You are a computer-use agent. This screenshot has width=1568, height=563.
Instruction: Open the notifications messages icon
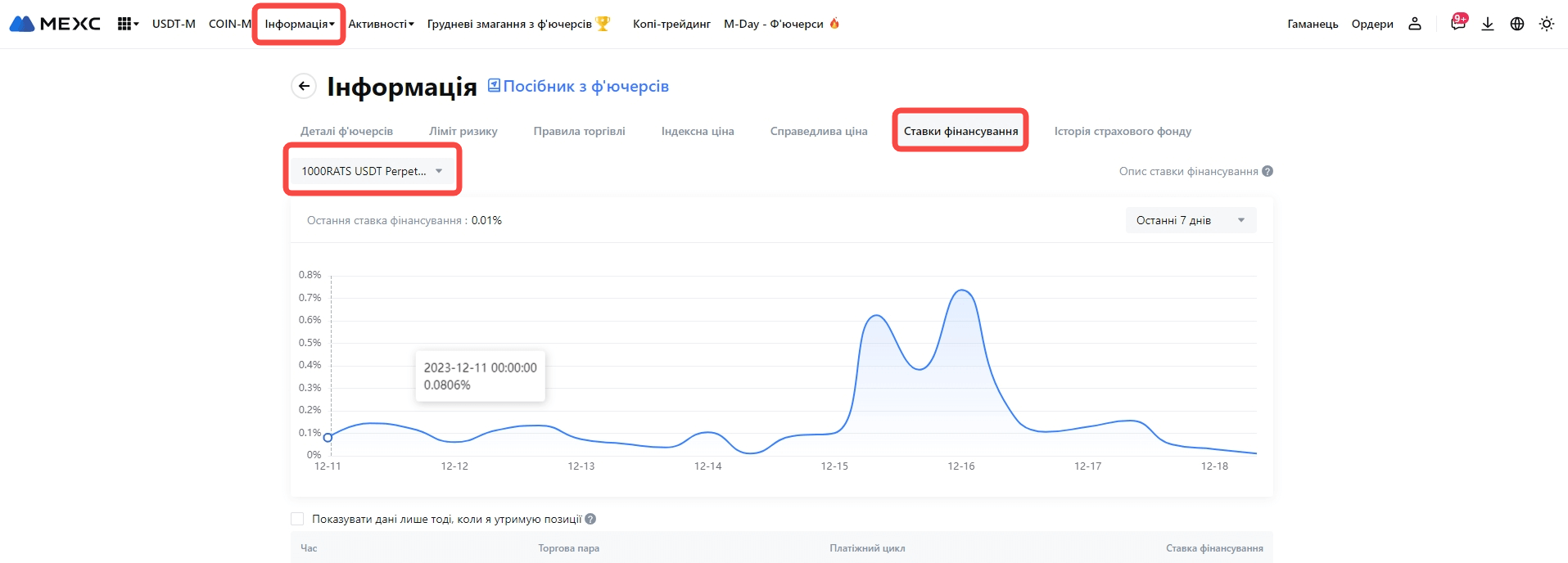pyautogui.click(x=1457, y=24)
